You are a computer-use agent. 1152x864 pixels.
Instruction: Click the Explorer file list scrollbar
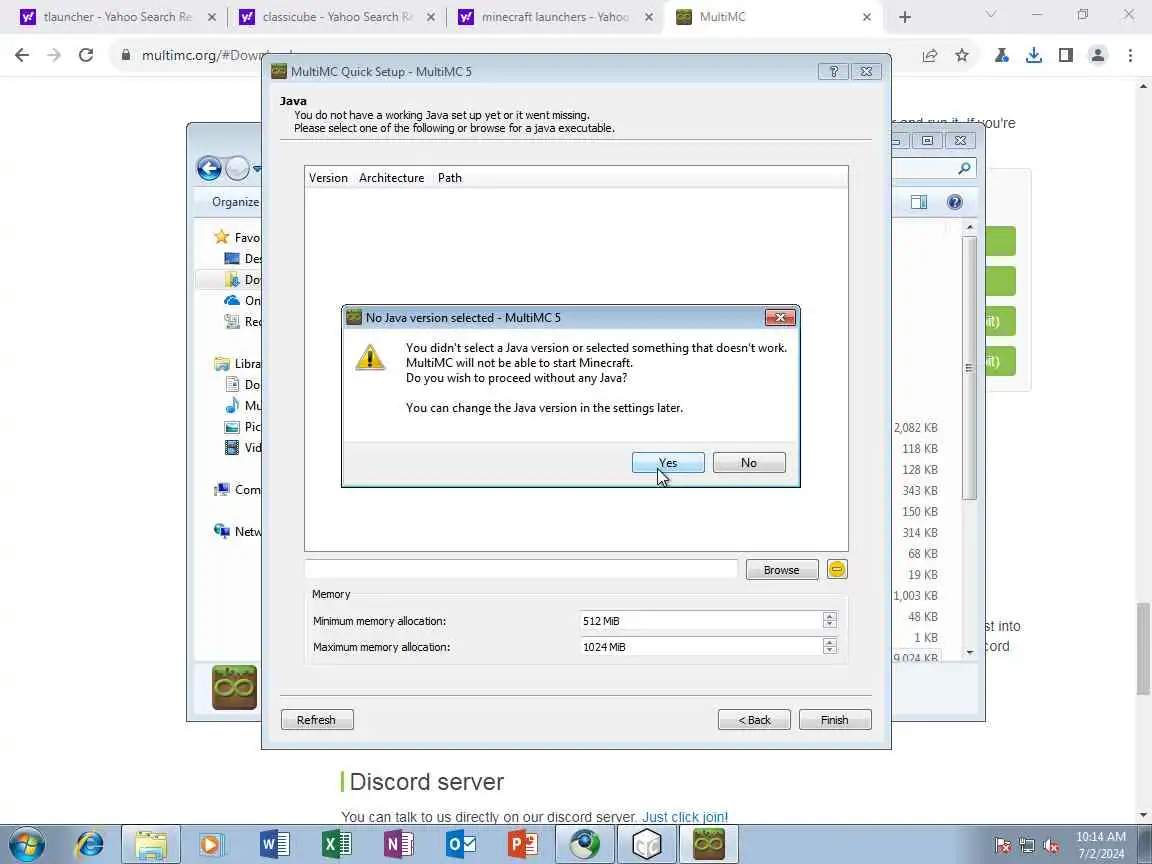(970, 367)
